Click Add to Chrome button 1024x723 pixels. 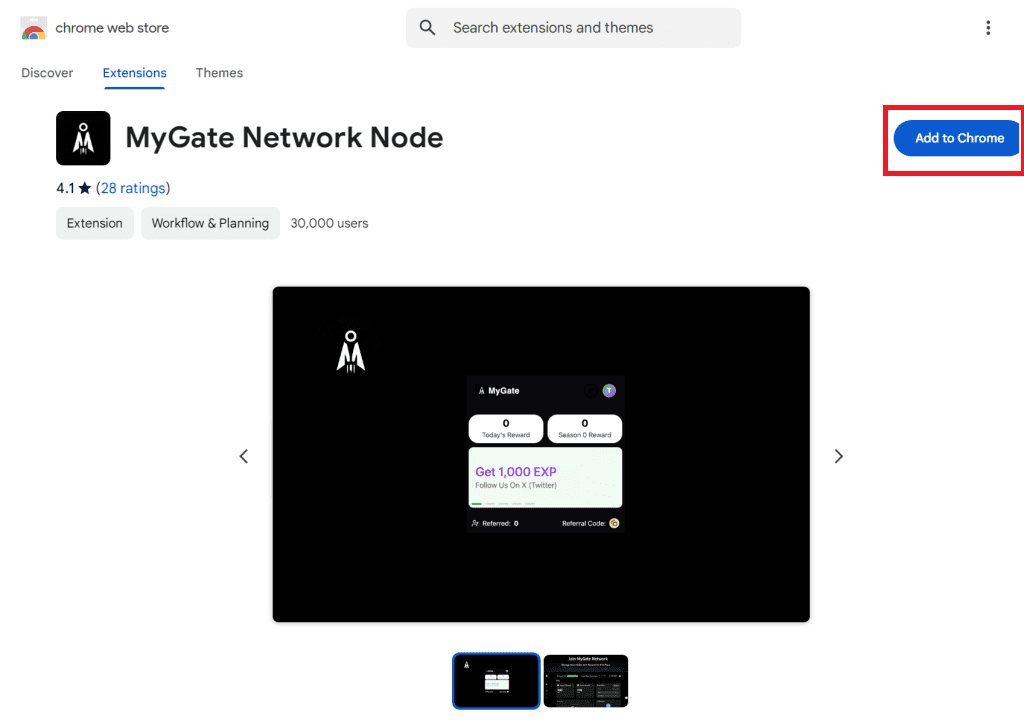tap(957, 138)
